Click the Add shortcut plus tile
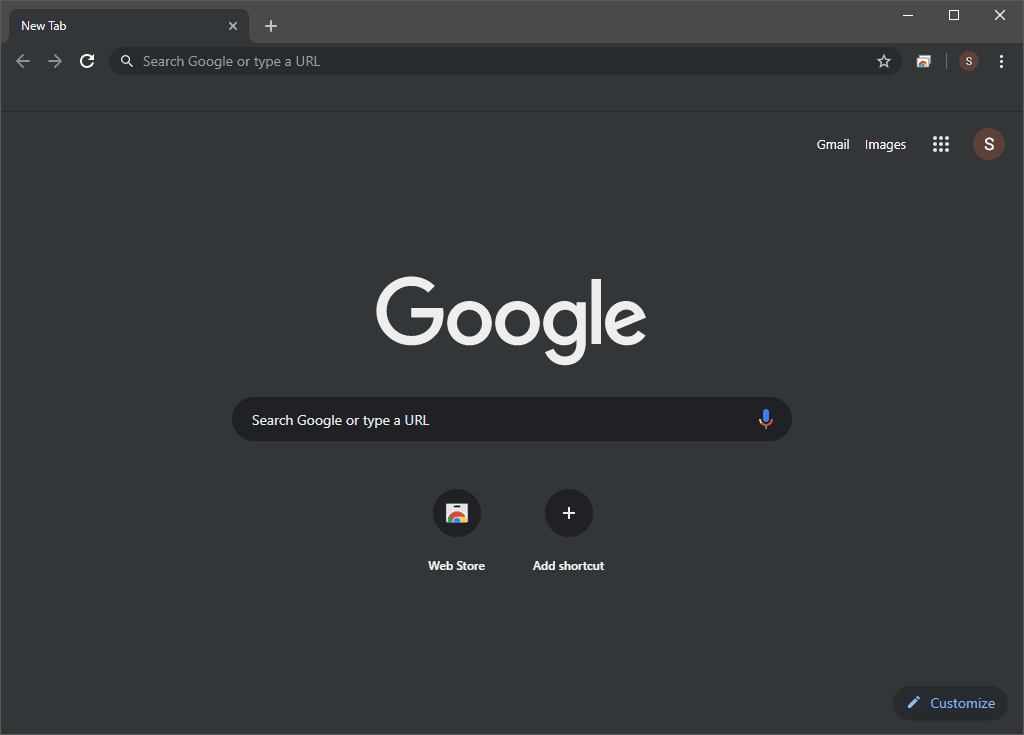1024x735 pixels. click(x=569, y=513)
